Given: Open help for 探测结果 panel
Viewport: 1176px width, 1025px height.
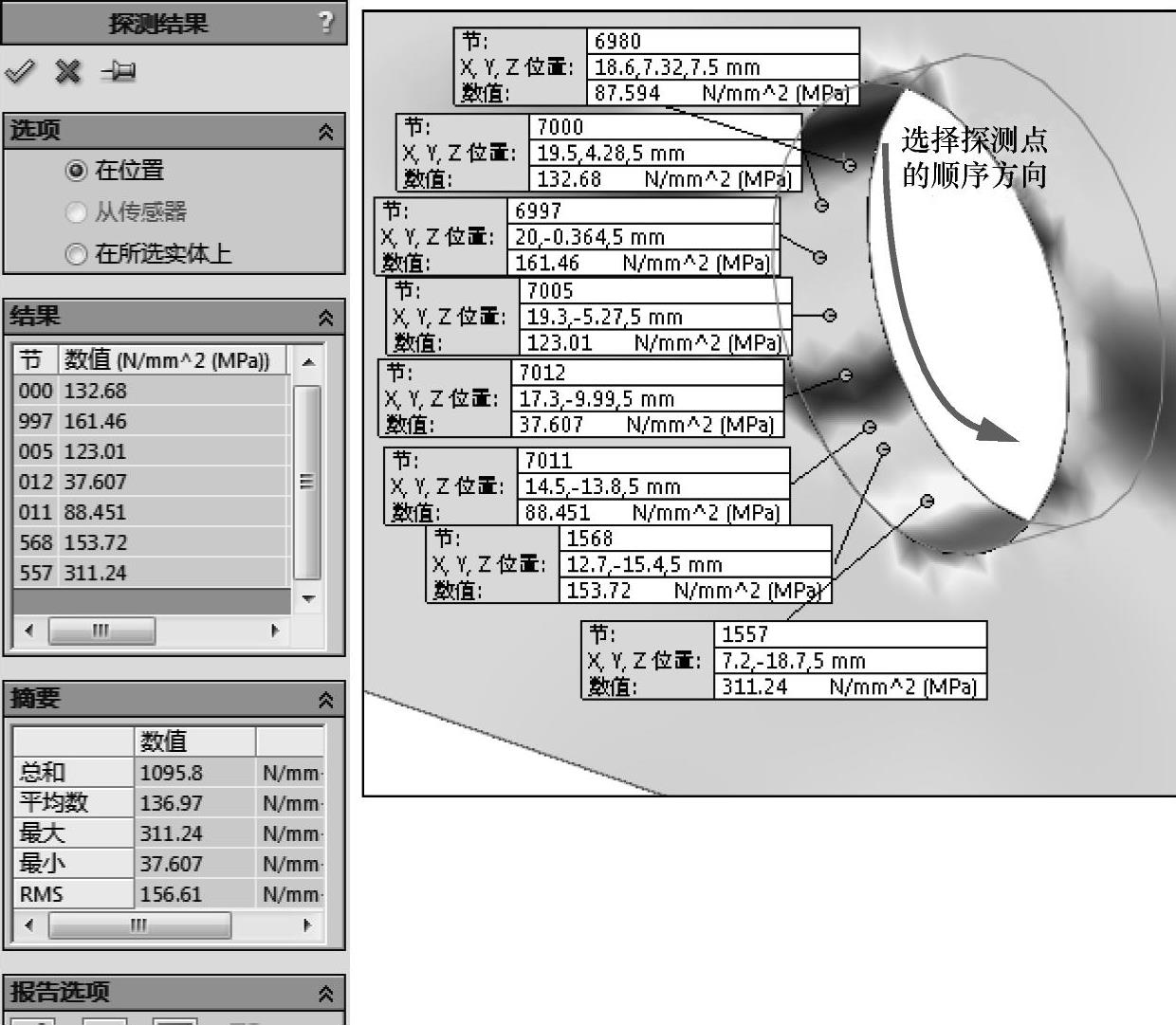Looking at the screenshot, I should (x=326, y=22).
